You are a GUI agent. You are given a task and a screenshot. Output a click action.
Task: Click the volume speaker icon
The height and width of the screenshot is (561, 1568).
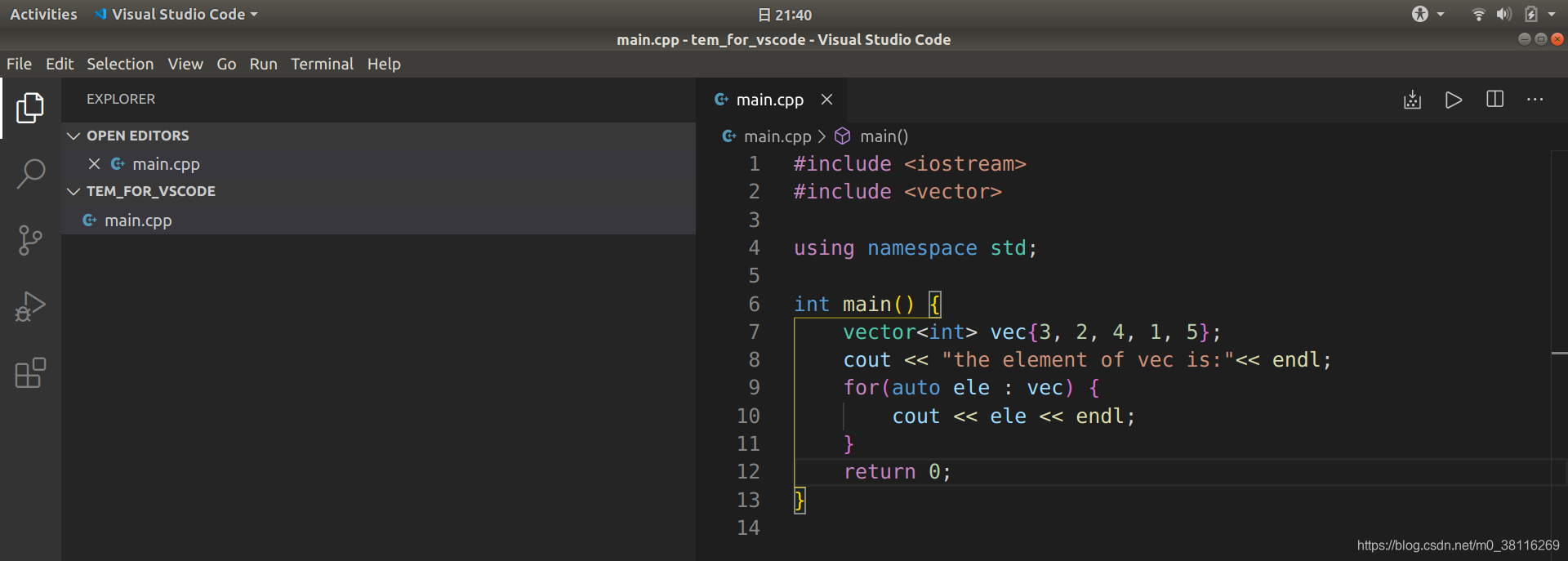[x=1503, y=14]
